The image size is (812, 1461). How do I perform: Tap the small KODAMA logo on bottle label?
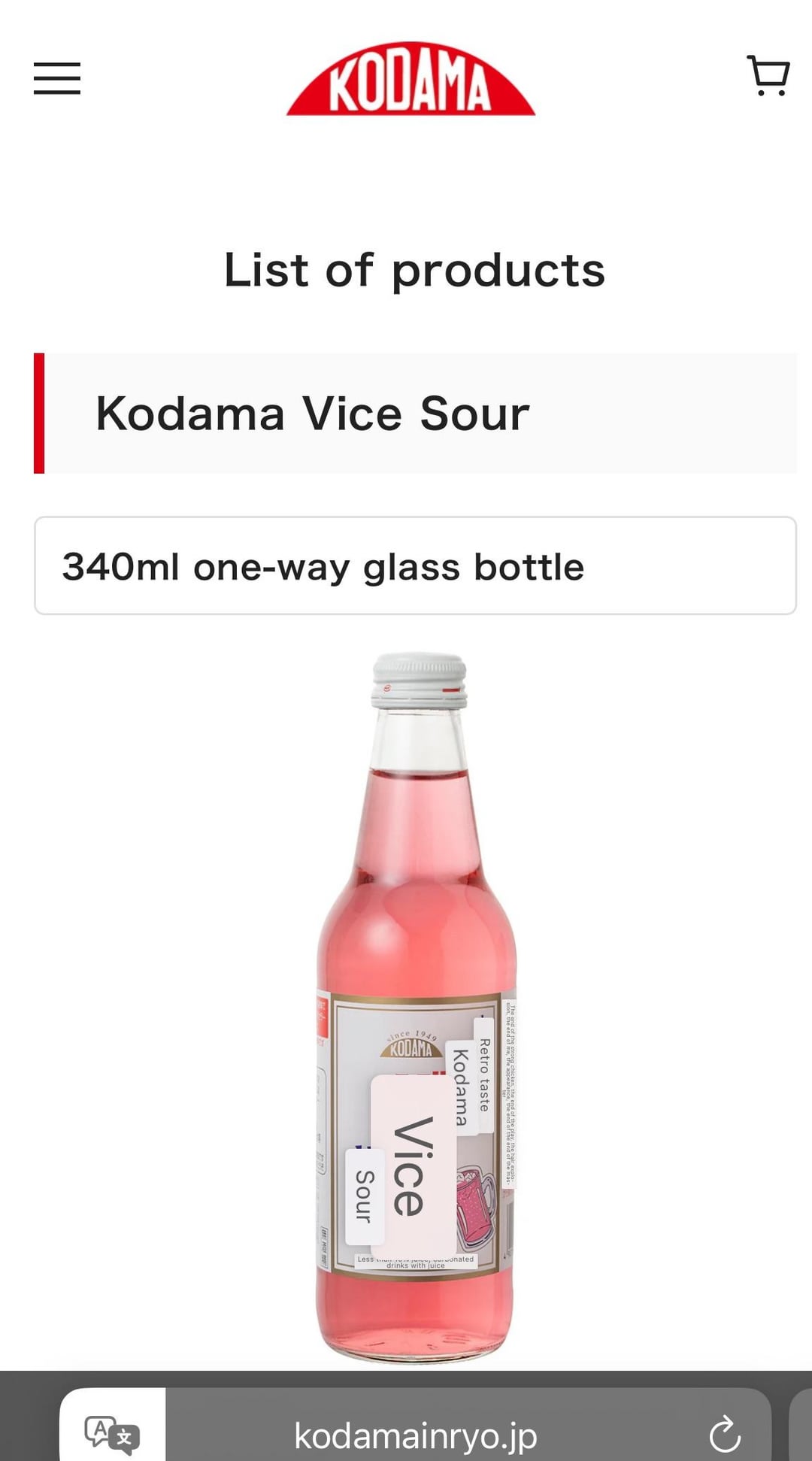pos(411,1046)
